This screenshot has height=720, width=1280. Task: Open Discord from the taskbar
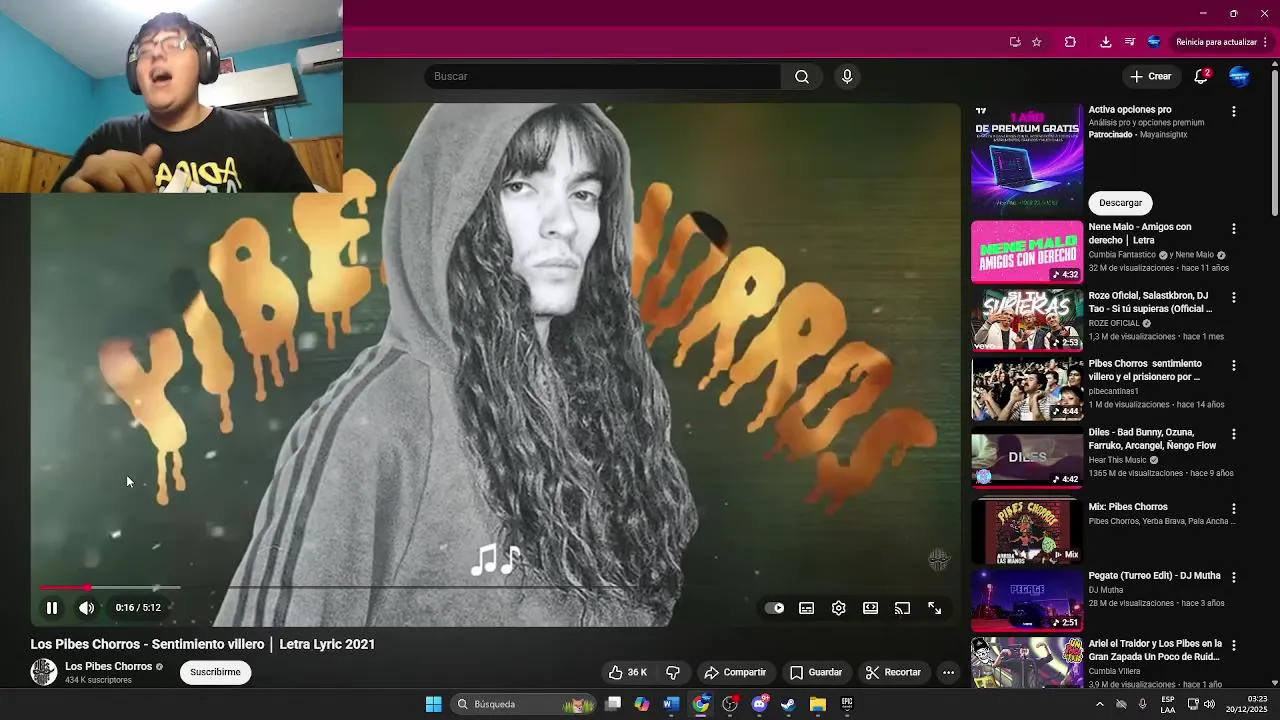759,704
